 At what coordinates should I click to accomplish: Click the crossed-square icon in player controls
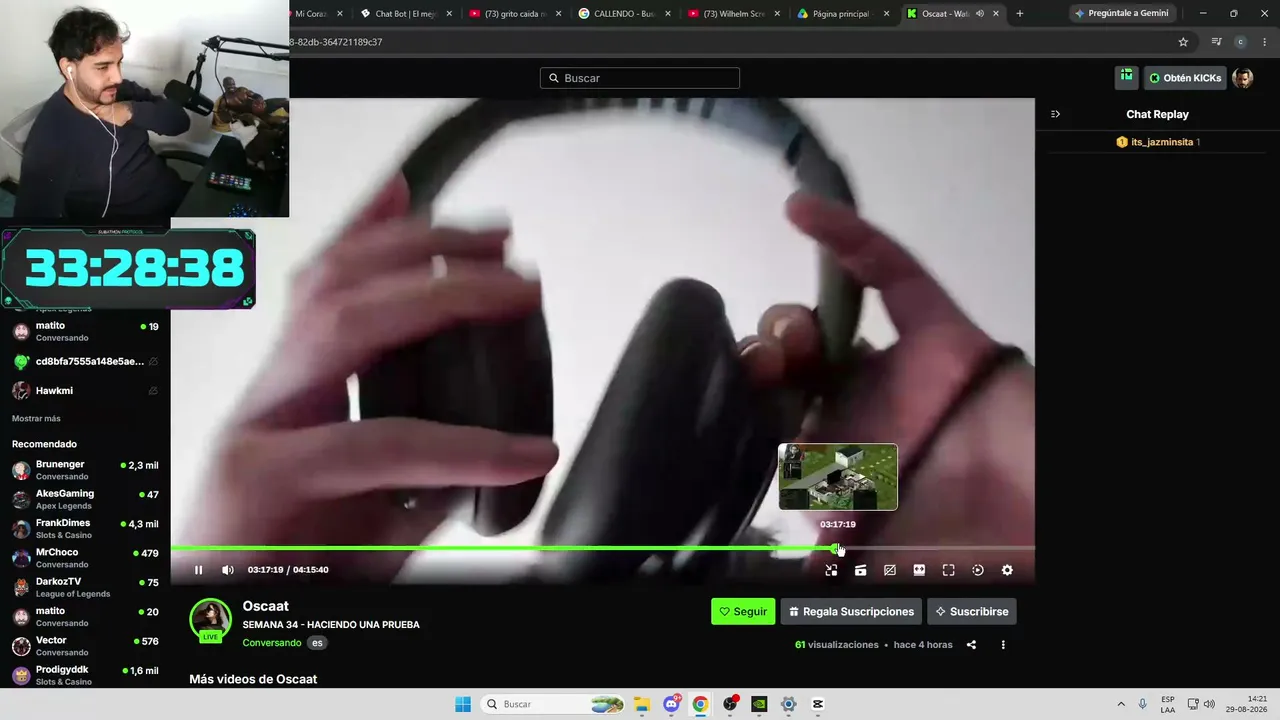(x=890, y=570)
